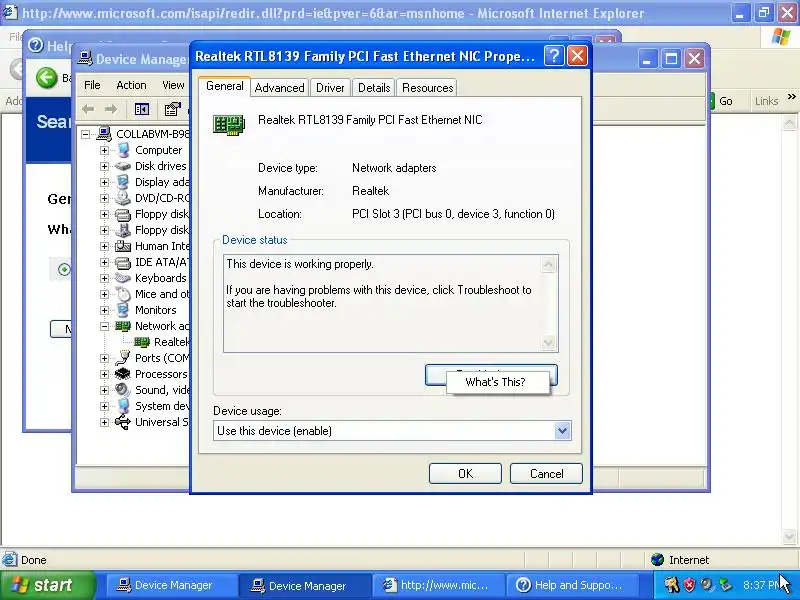800x600 pixels.
Task: Select the Universal Serial Bus icon
Action: click(123, 422)
